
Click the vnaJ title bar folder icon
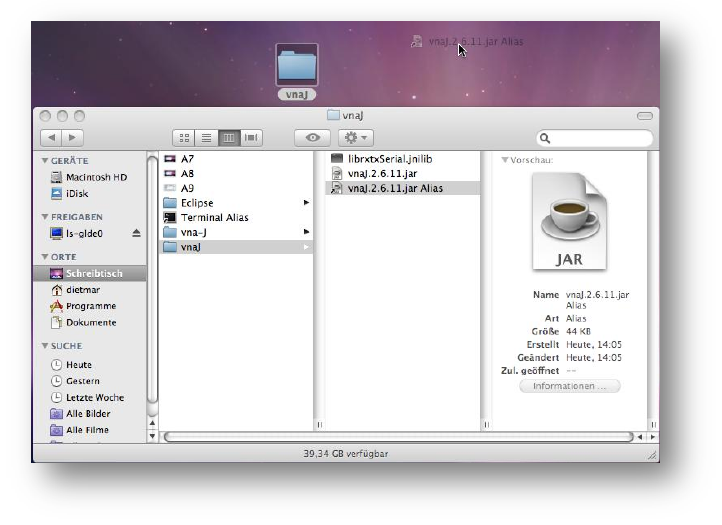coord(333,115)
